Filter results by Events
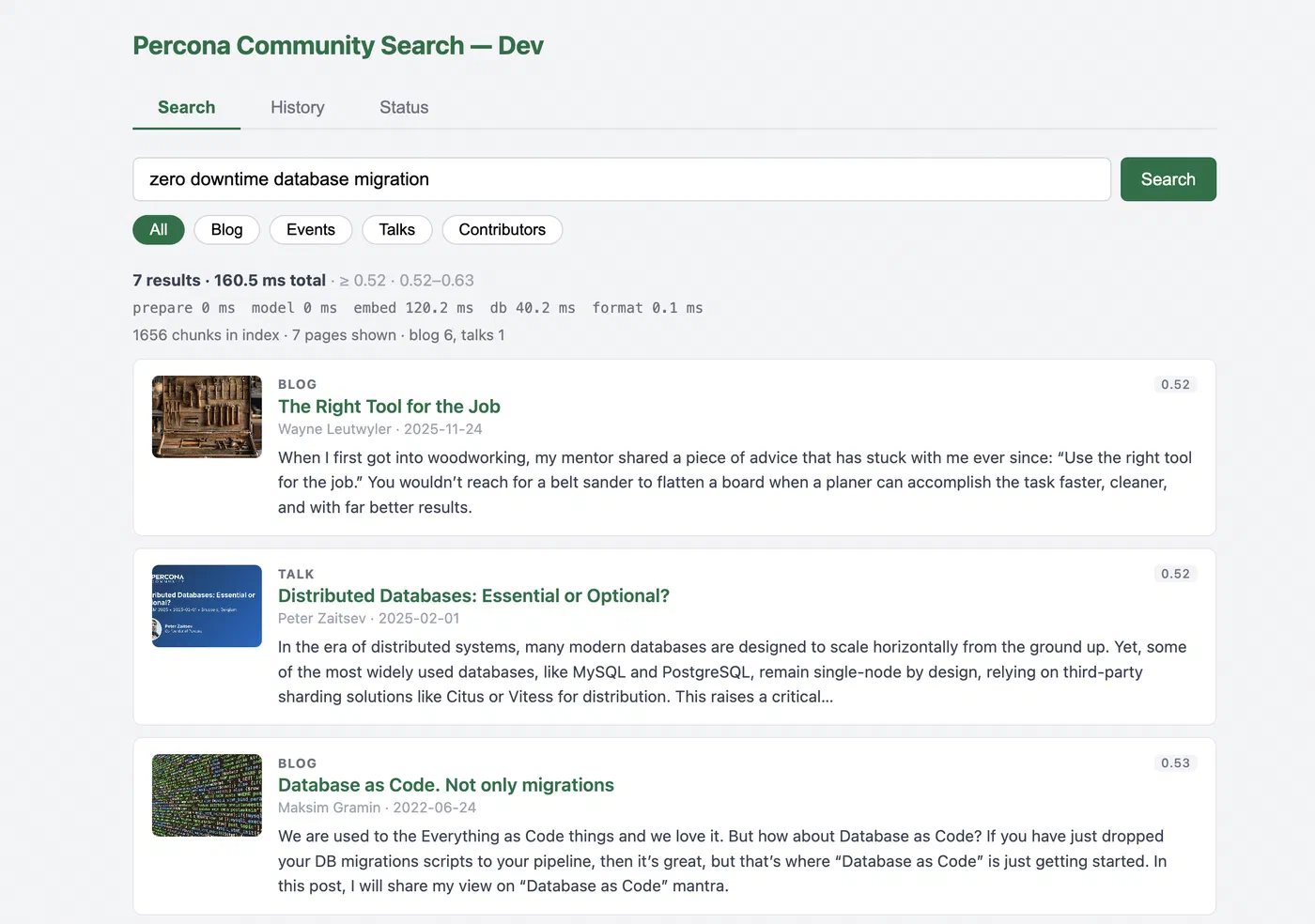Screen dimensions: 1315x924 (311, 230)
